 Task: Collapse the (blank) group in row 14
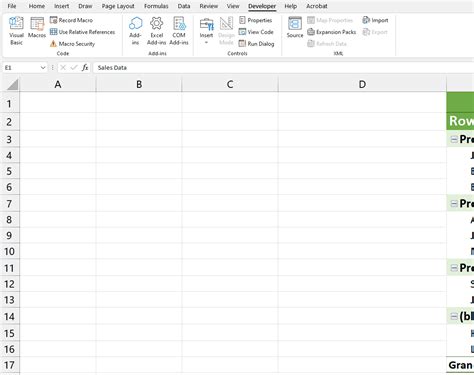(x=454, y=316)
